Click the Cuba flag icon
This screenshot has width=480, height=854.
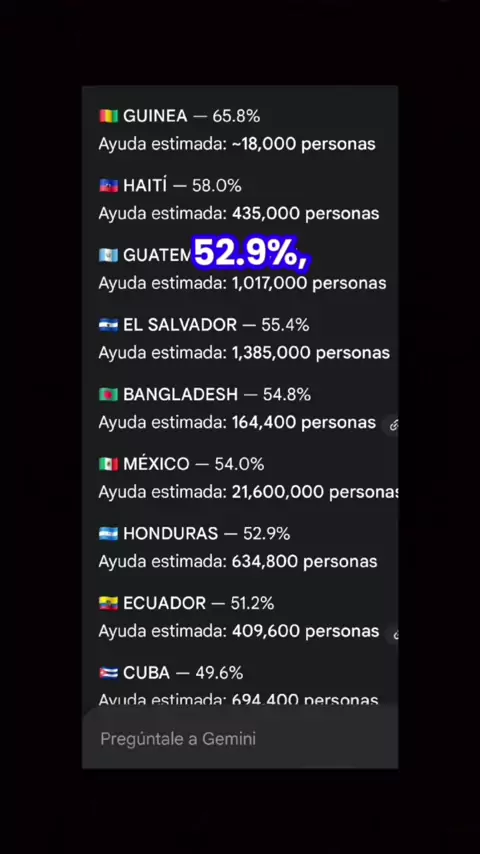(x=108, y=673)
